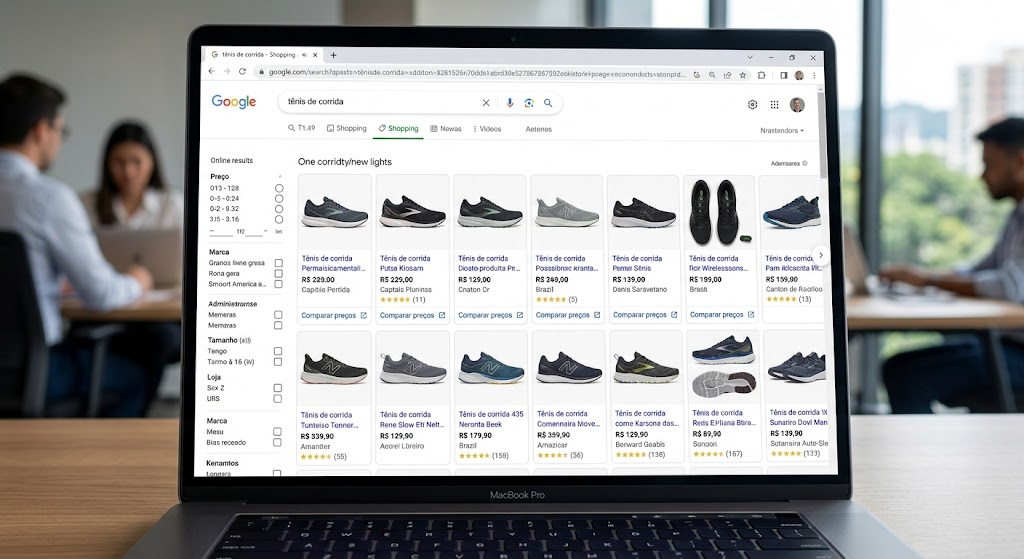
Task: Open the tab search chevron in title bar
Action: pyautogui.click(x=750, y=57)
